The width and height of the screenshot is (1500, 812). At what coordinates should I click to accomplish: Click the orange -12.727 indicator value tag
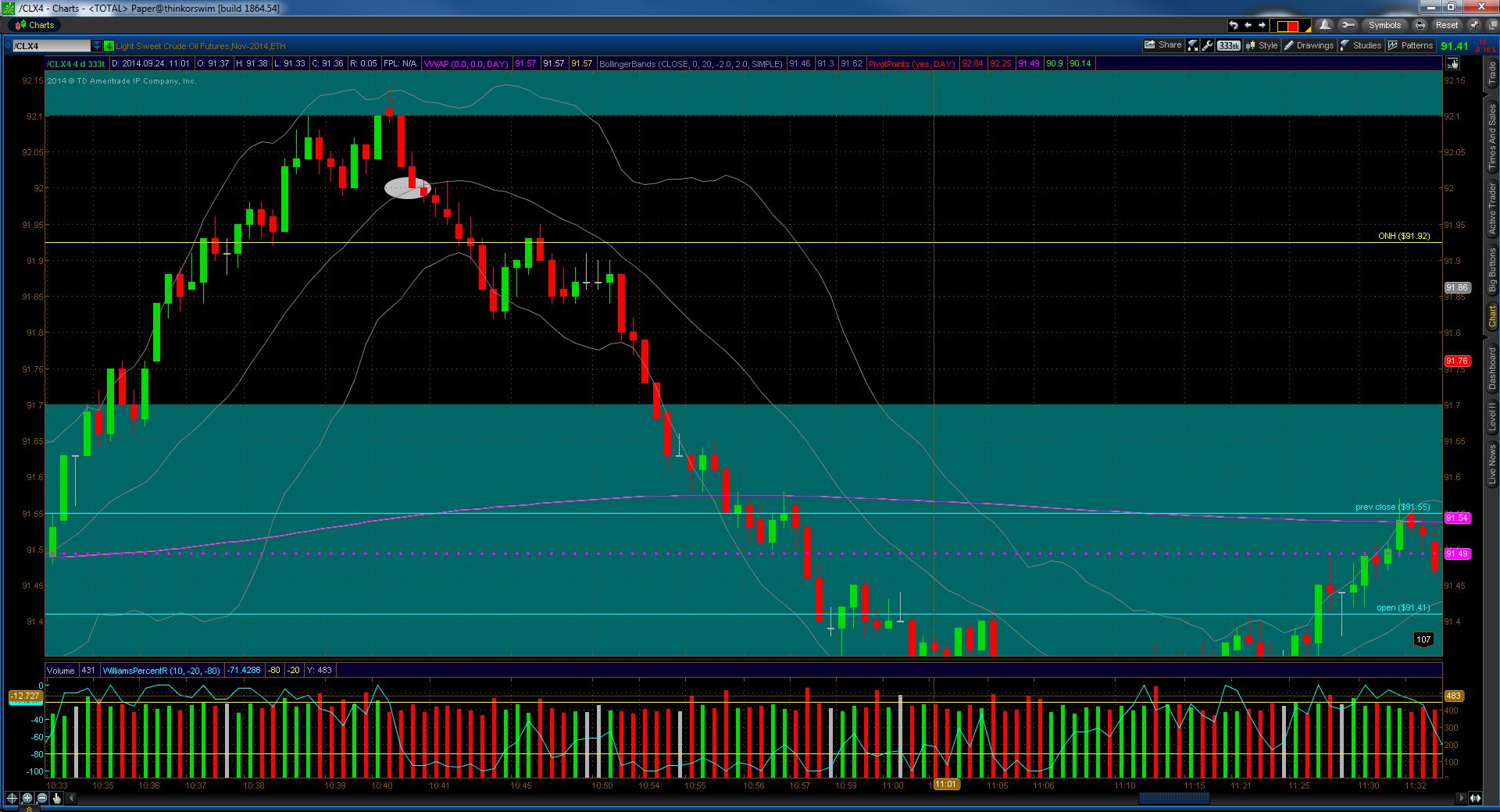25,696
